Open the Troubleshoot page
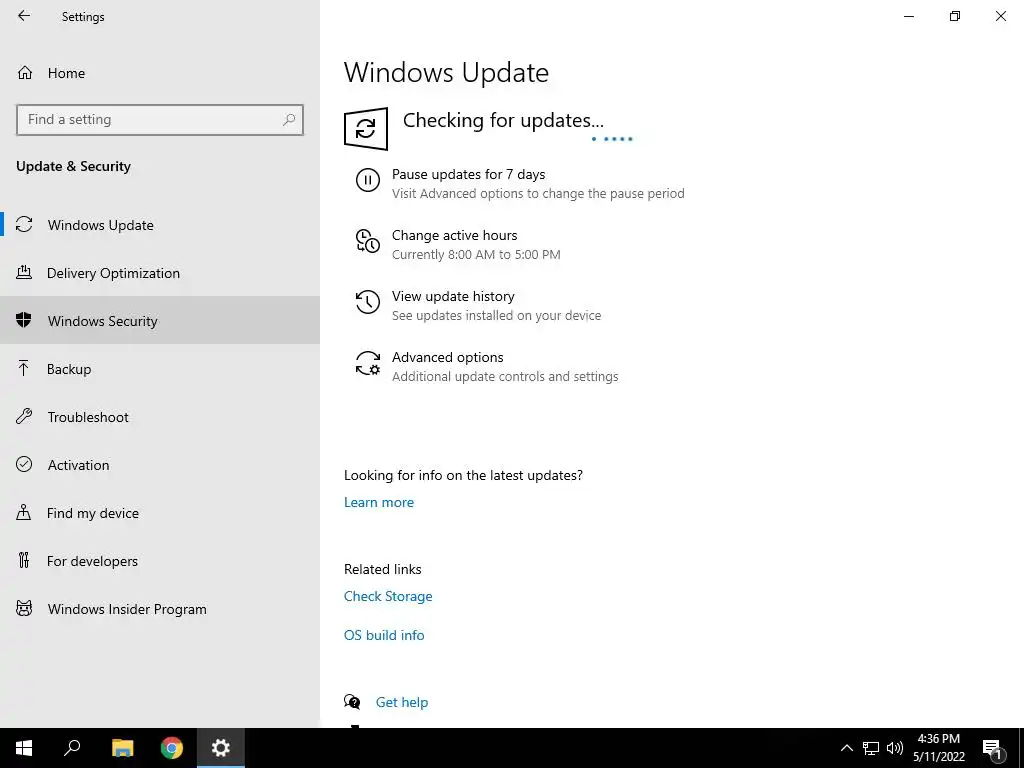The image size is (1024, 768). point(160,417)
